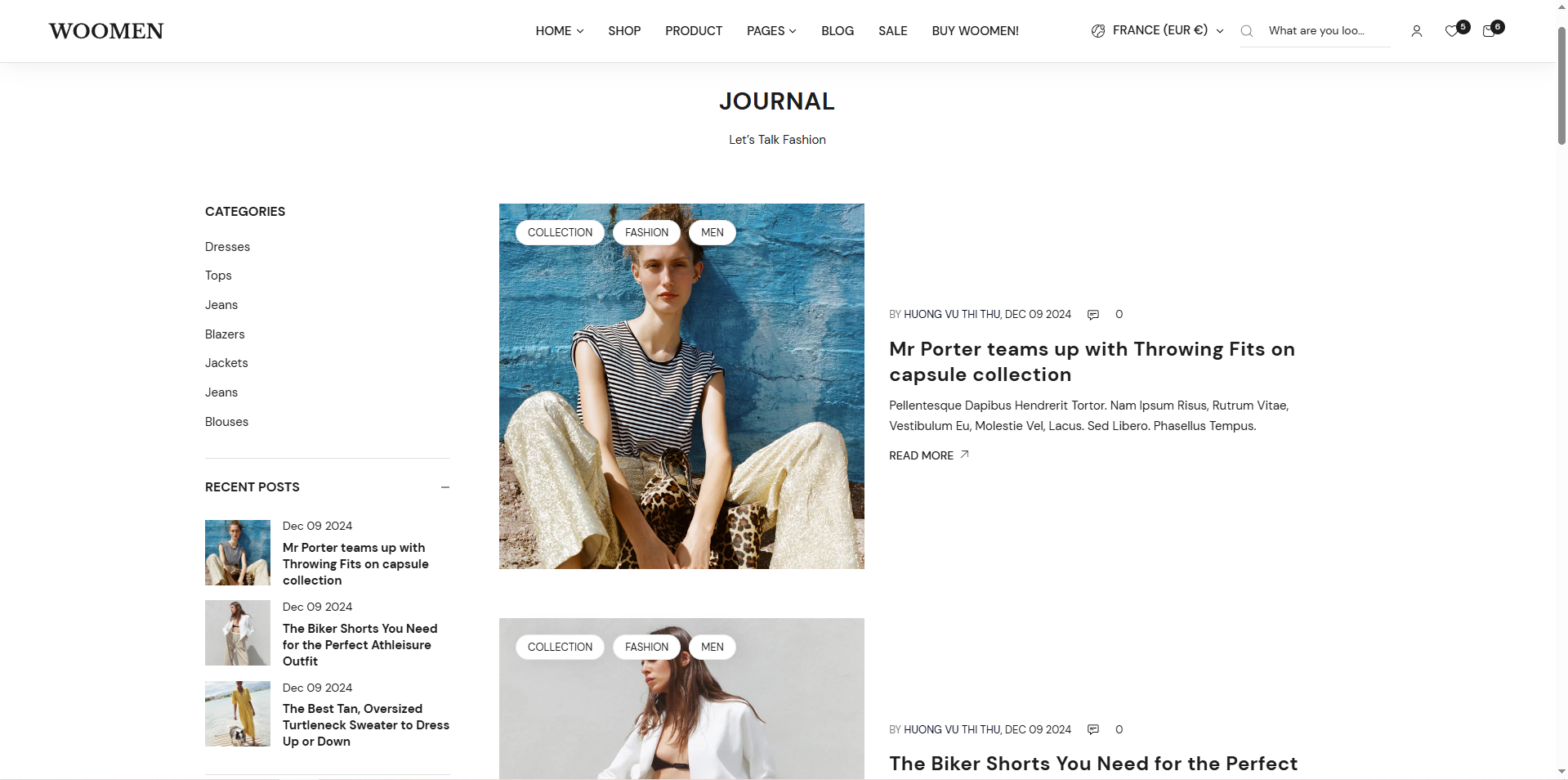This screenshot has width=1568, height=780.
Task: Open the wishlist heart icon
Action: pyautogui.click(x=1452, y=31)
